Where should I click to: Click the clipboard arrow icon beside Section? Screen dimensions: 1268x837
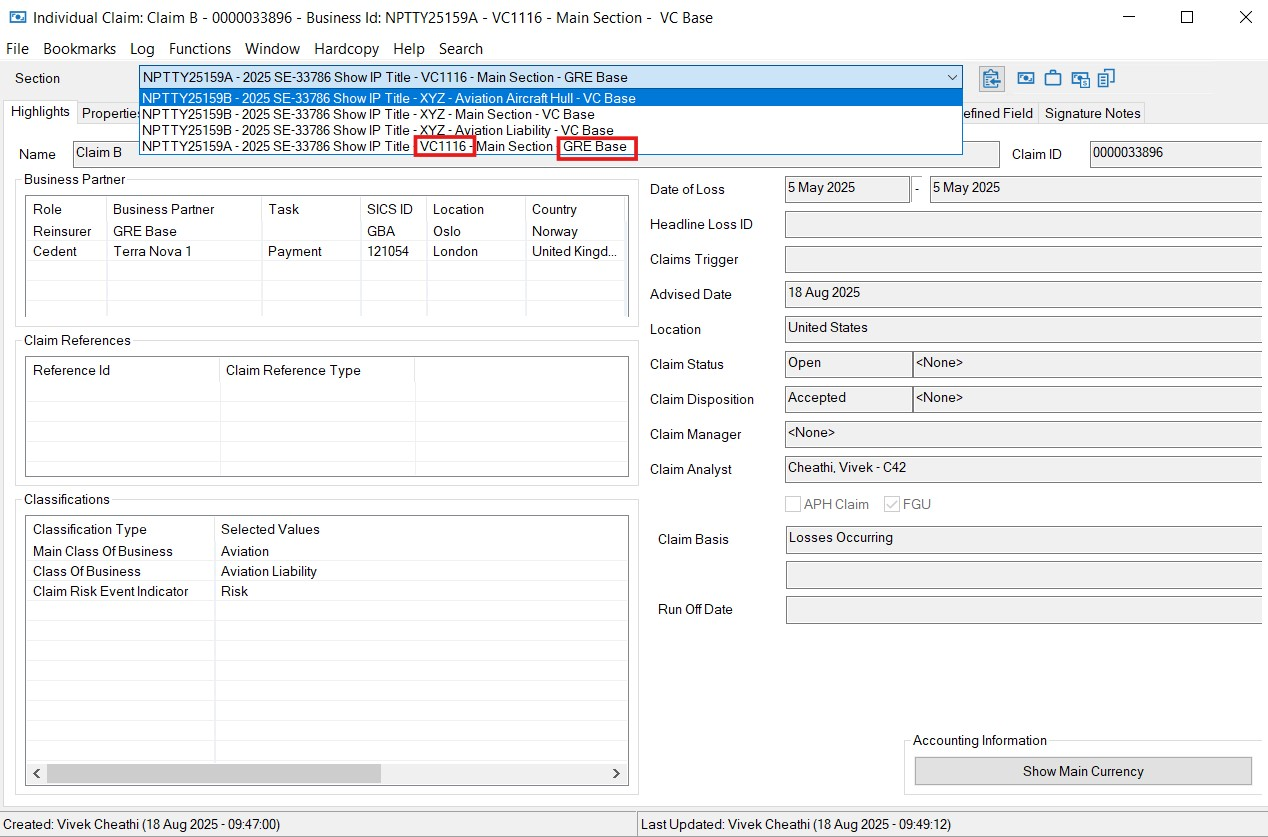[x=991, y=78]
